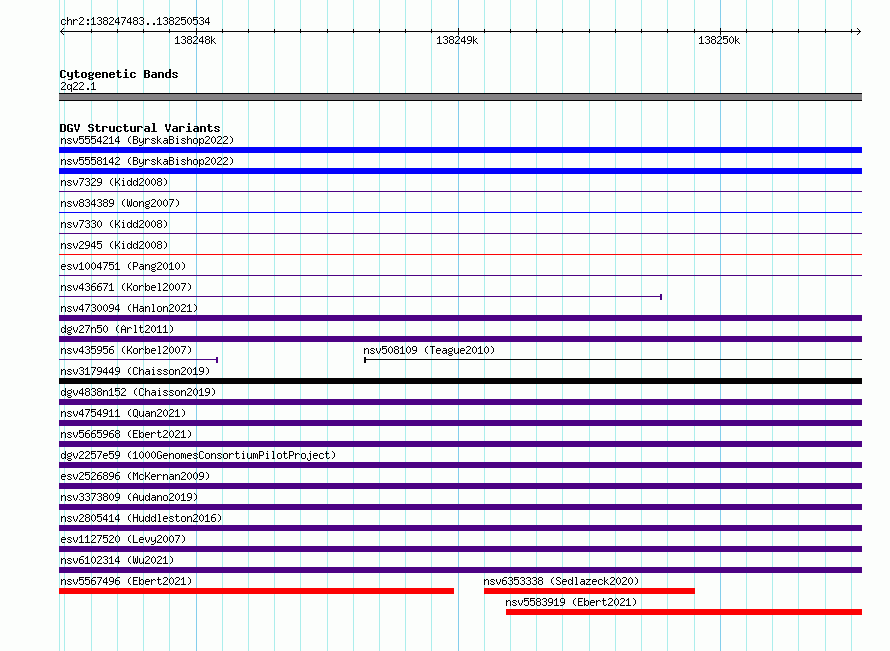Click the gray 2q22.1 cytogenetic band bar
This screenshot has height=651, width=890.
click(460, 97)
